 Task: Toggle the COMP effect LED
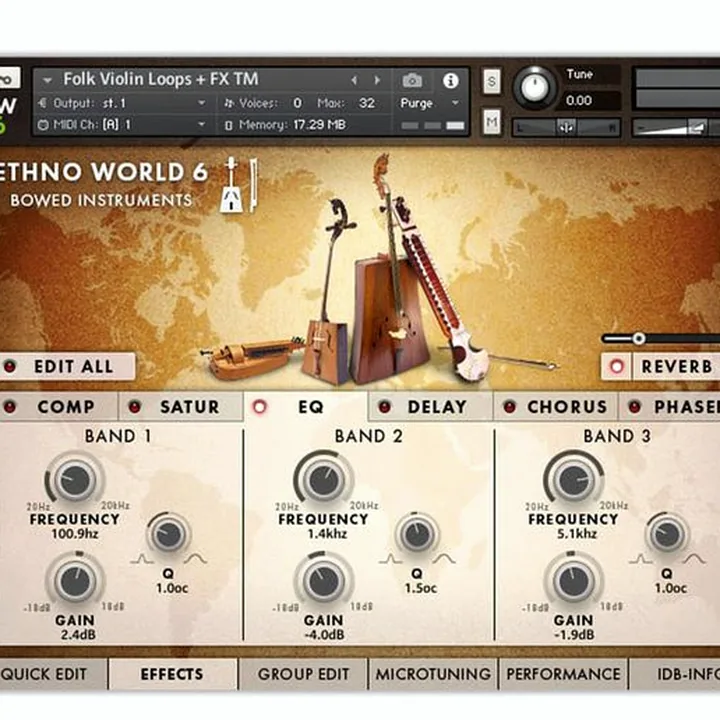pos(10,406)
